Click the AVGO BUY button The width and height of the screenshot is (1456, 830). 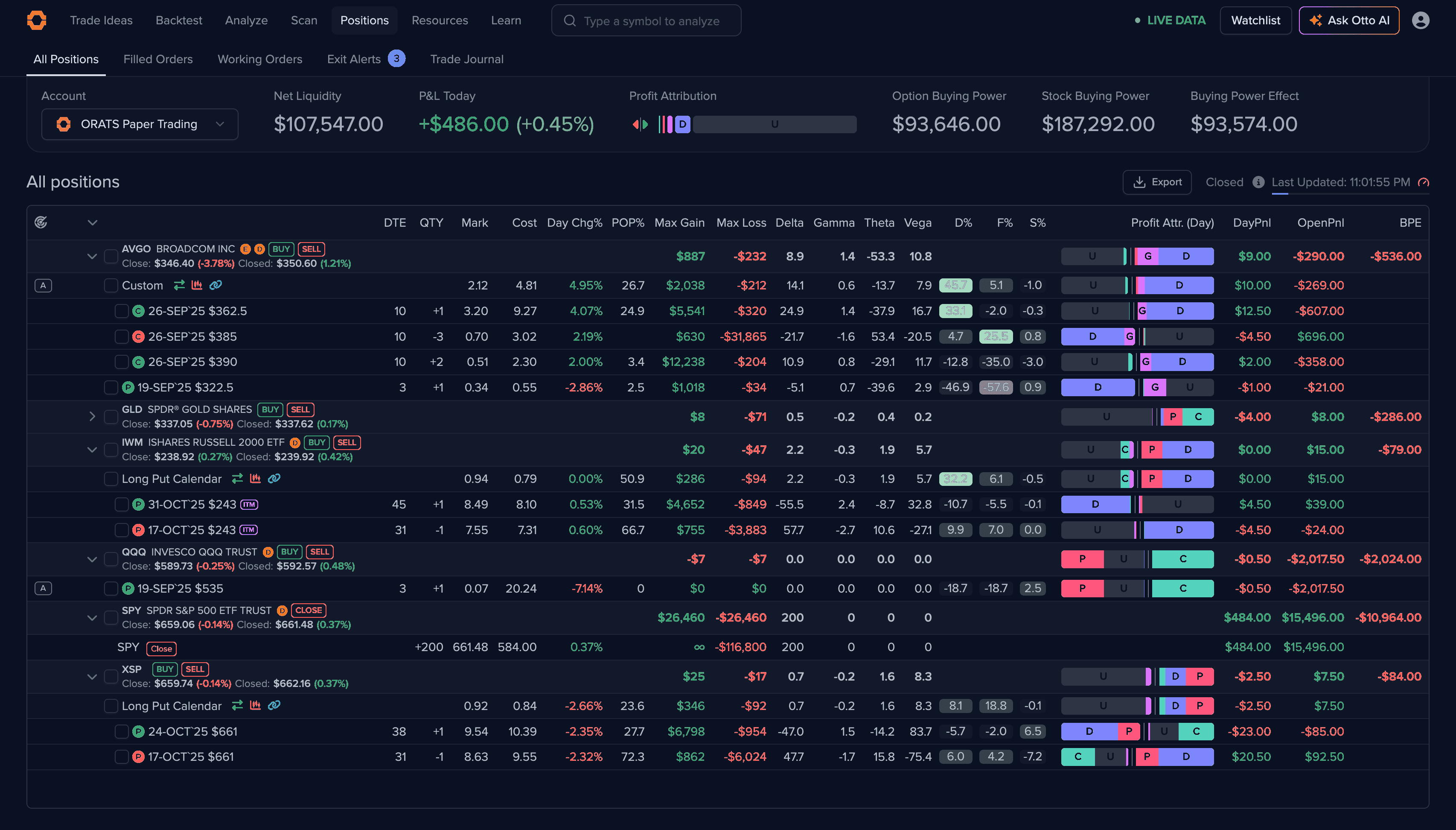(x=281, y=249)
